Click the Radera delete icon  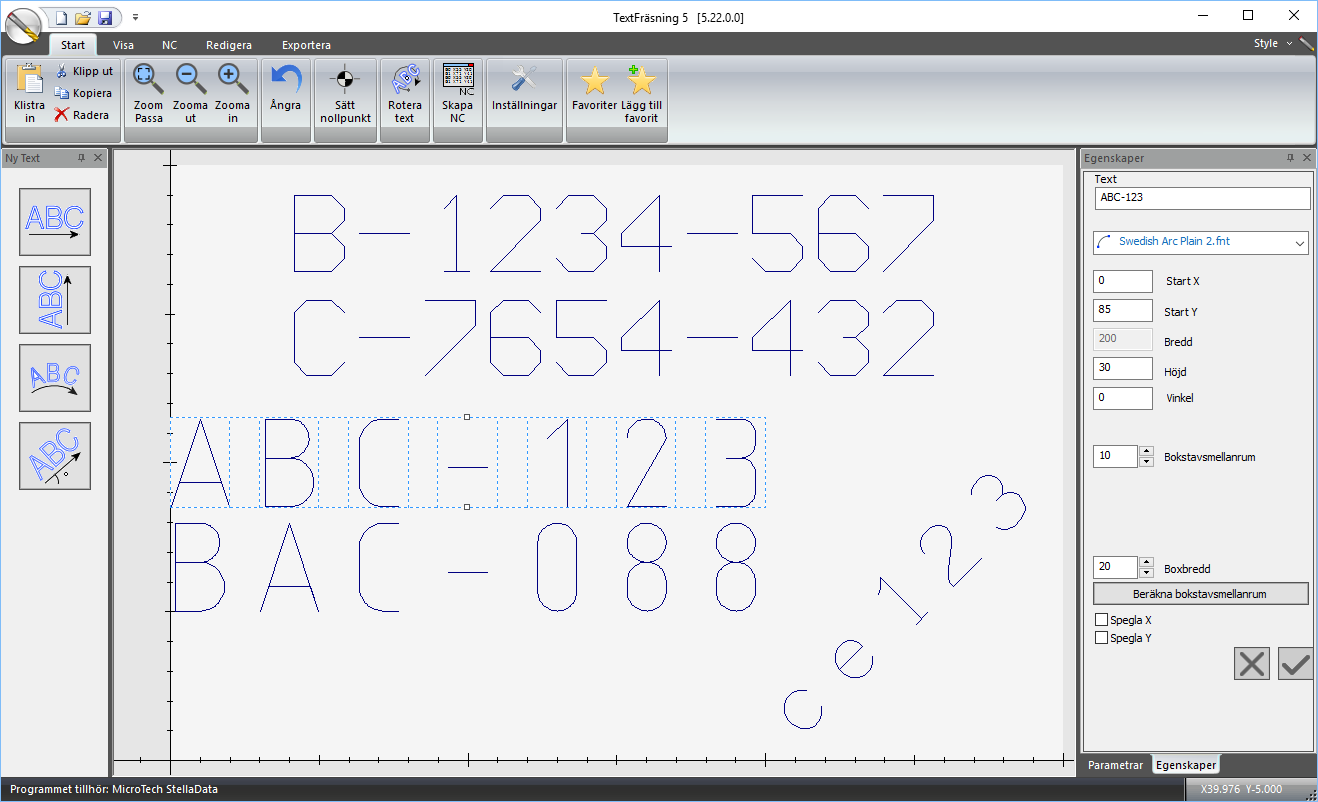(62, 115)
